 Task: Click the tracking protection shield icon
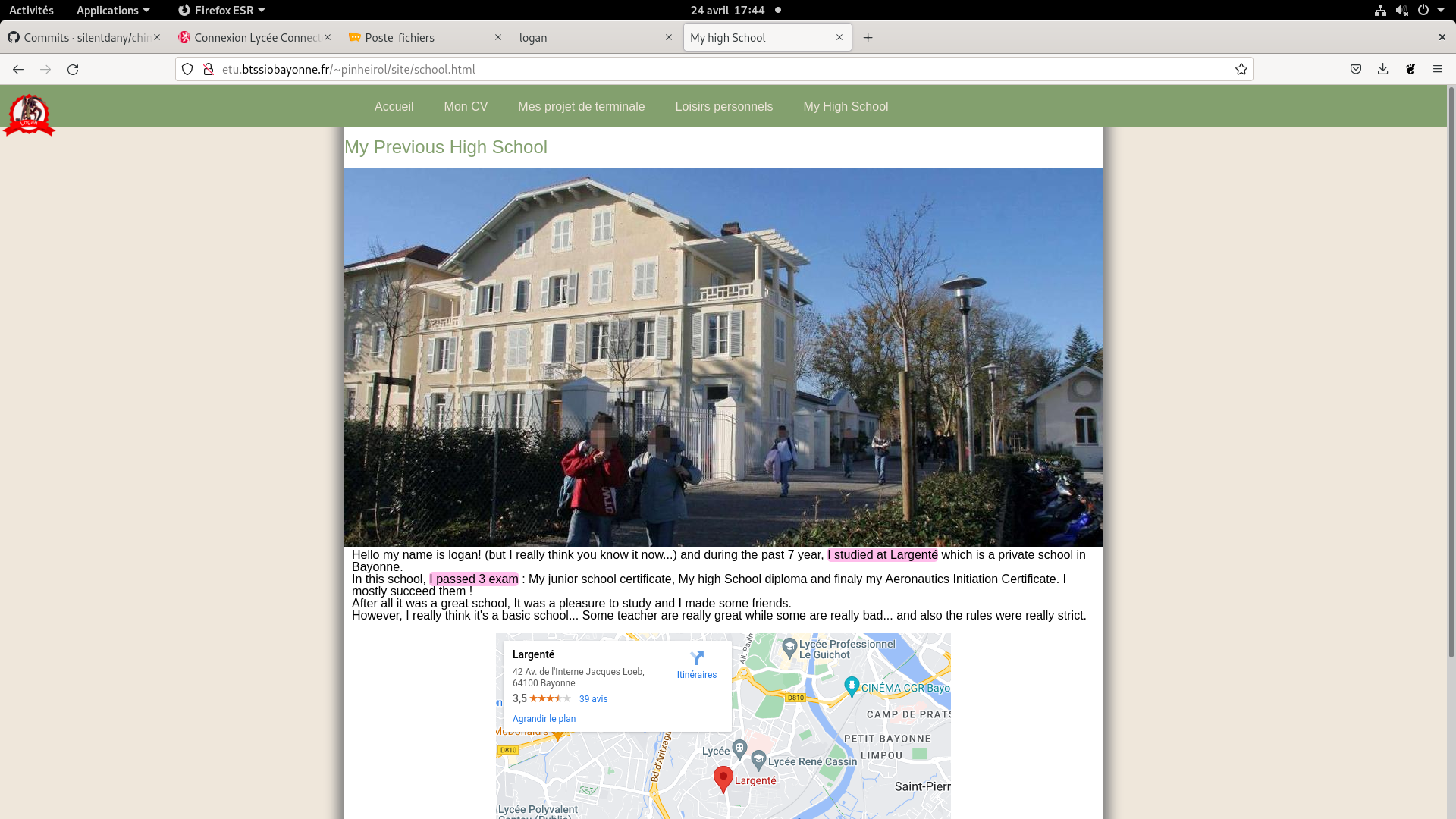point(187,69)
